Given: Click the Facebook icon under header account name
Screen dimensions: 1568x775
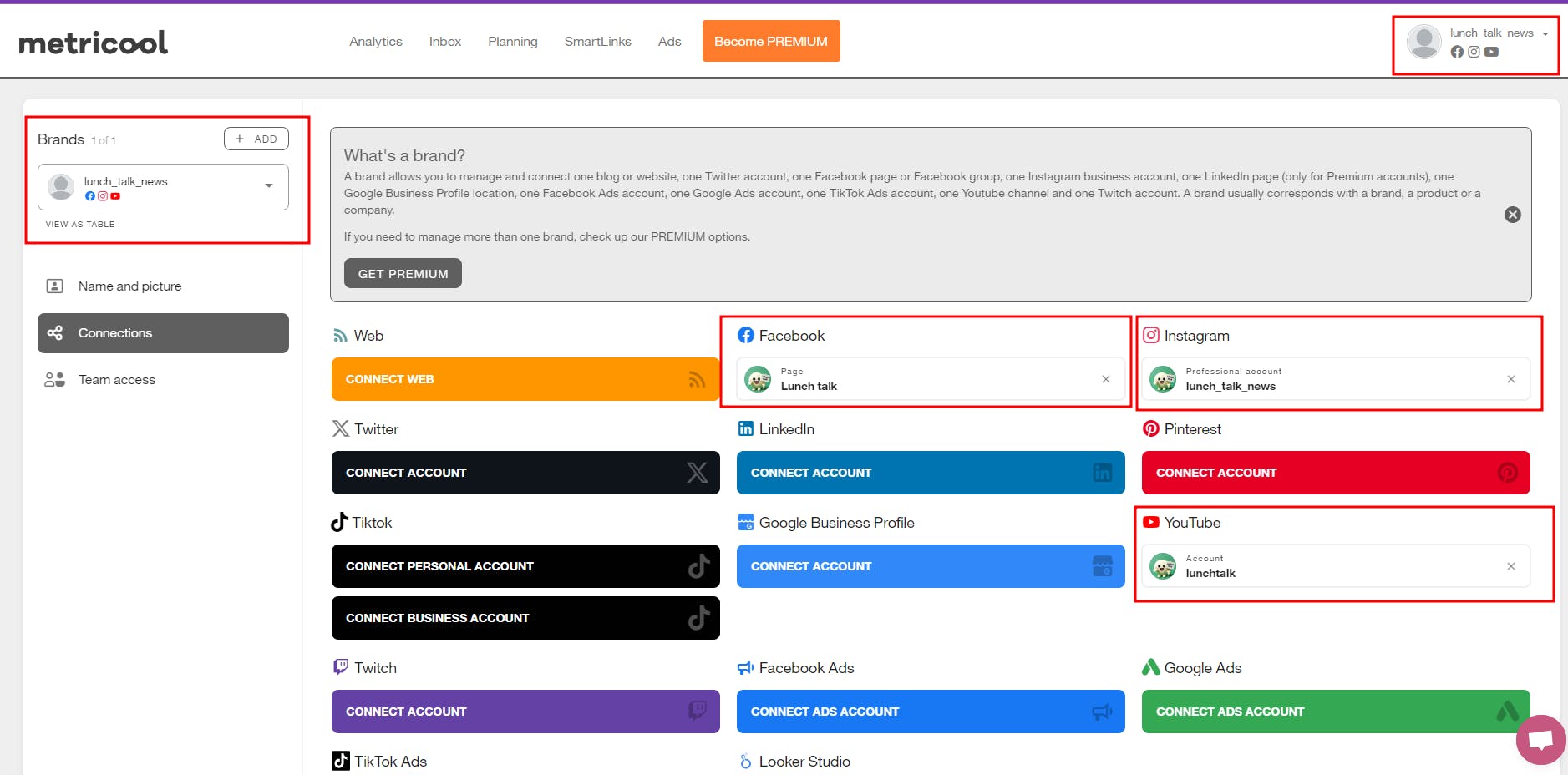Looking at the screenshot, I should click(x=1457, y=52).
